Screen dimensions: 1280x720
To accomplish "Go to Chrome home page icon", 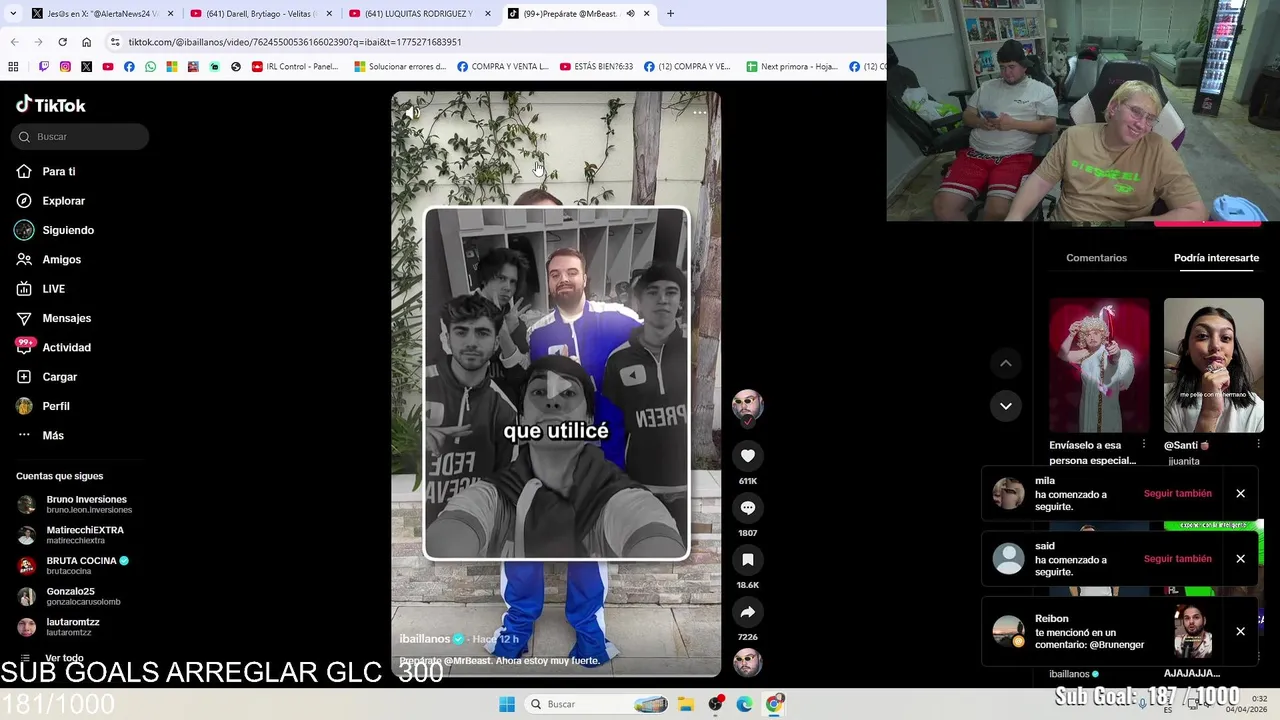I will pos(86,42).
